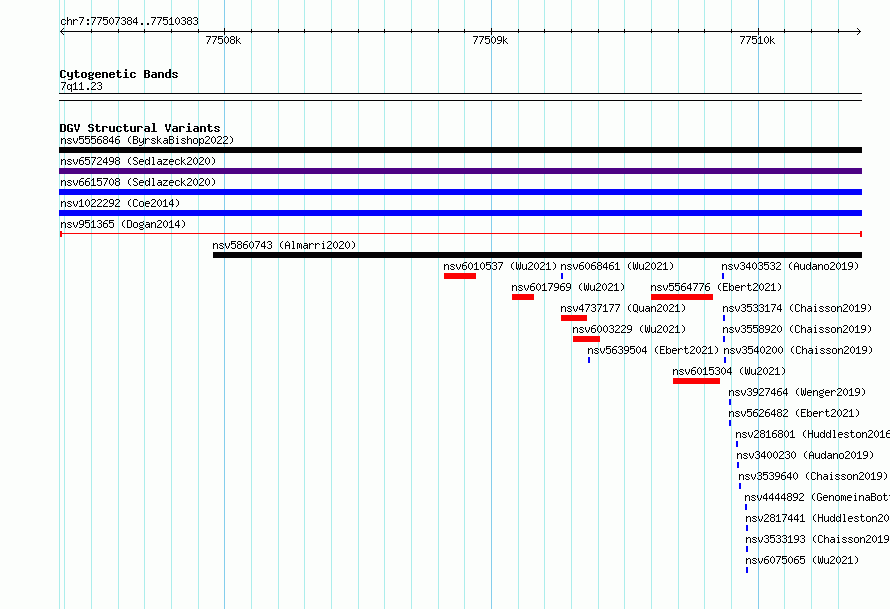This screenshot has width=890, height=609.
Task: Open nsv3403532 (Audano2019) label
Action: pyautogui.click(x=790, y=266)
